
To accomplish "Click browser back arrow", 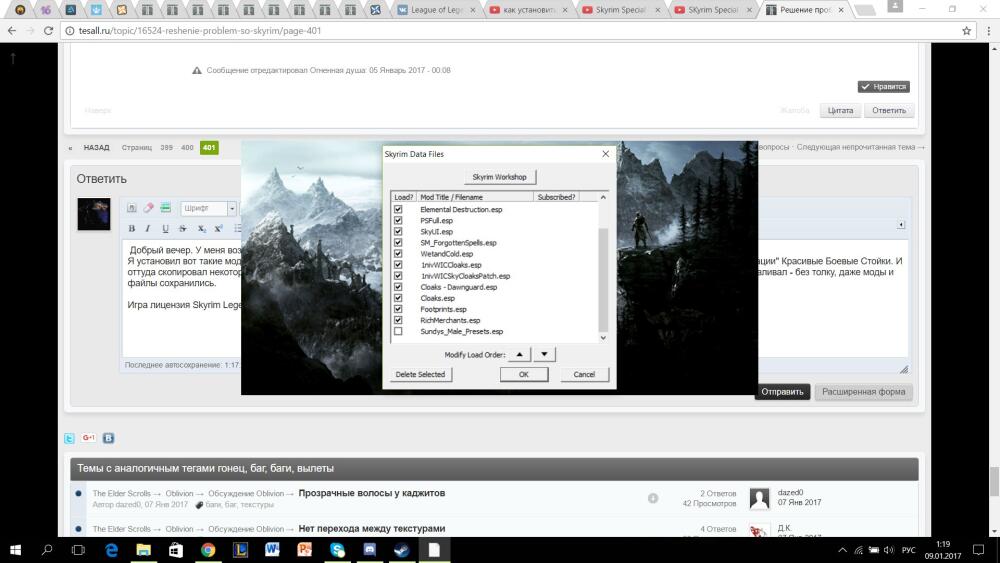I will 11,31.
